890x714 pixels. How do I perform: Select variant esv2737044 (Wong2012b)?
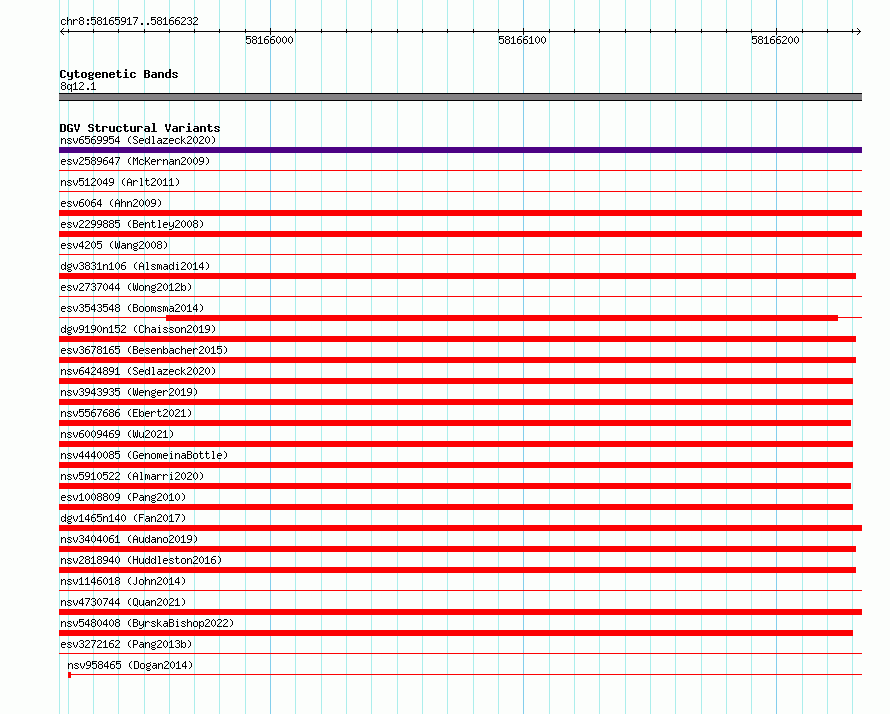pos(126,287)
